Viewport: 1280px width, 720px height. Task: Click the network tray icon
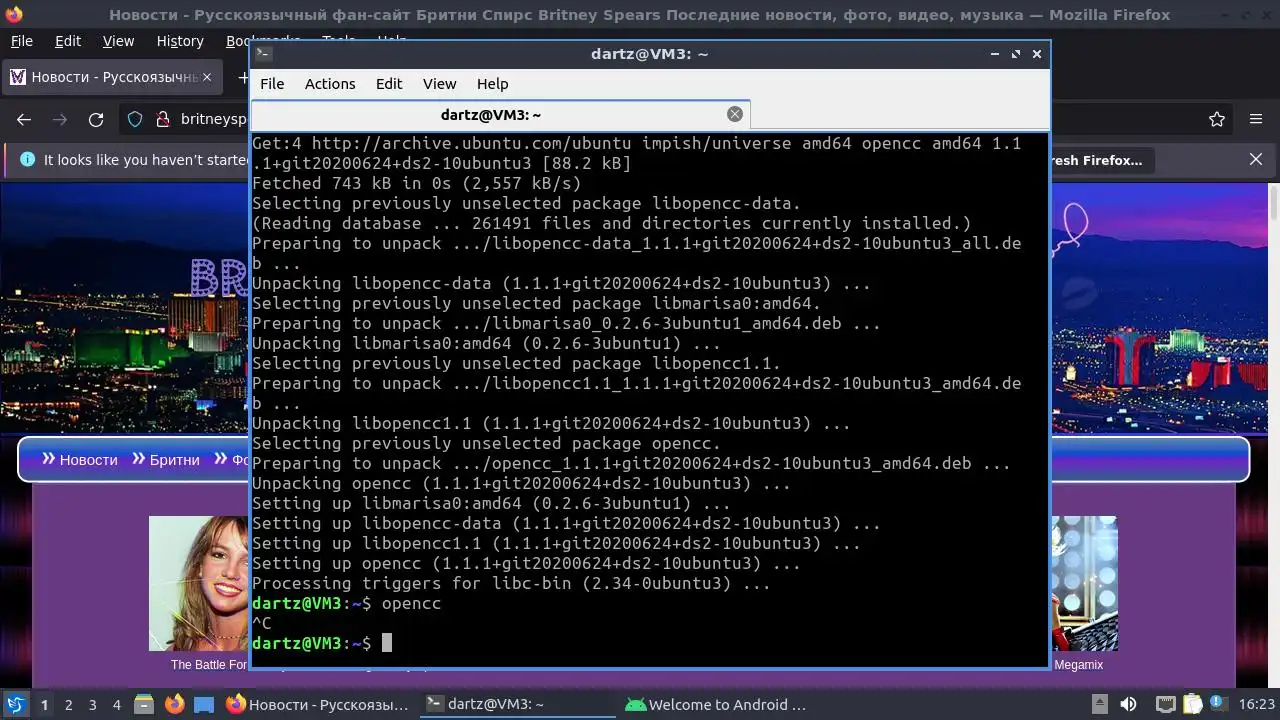point(1165,704)
